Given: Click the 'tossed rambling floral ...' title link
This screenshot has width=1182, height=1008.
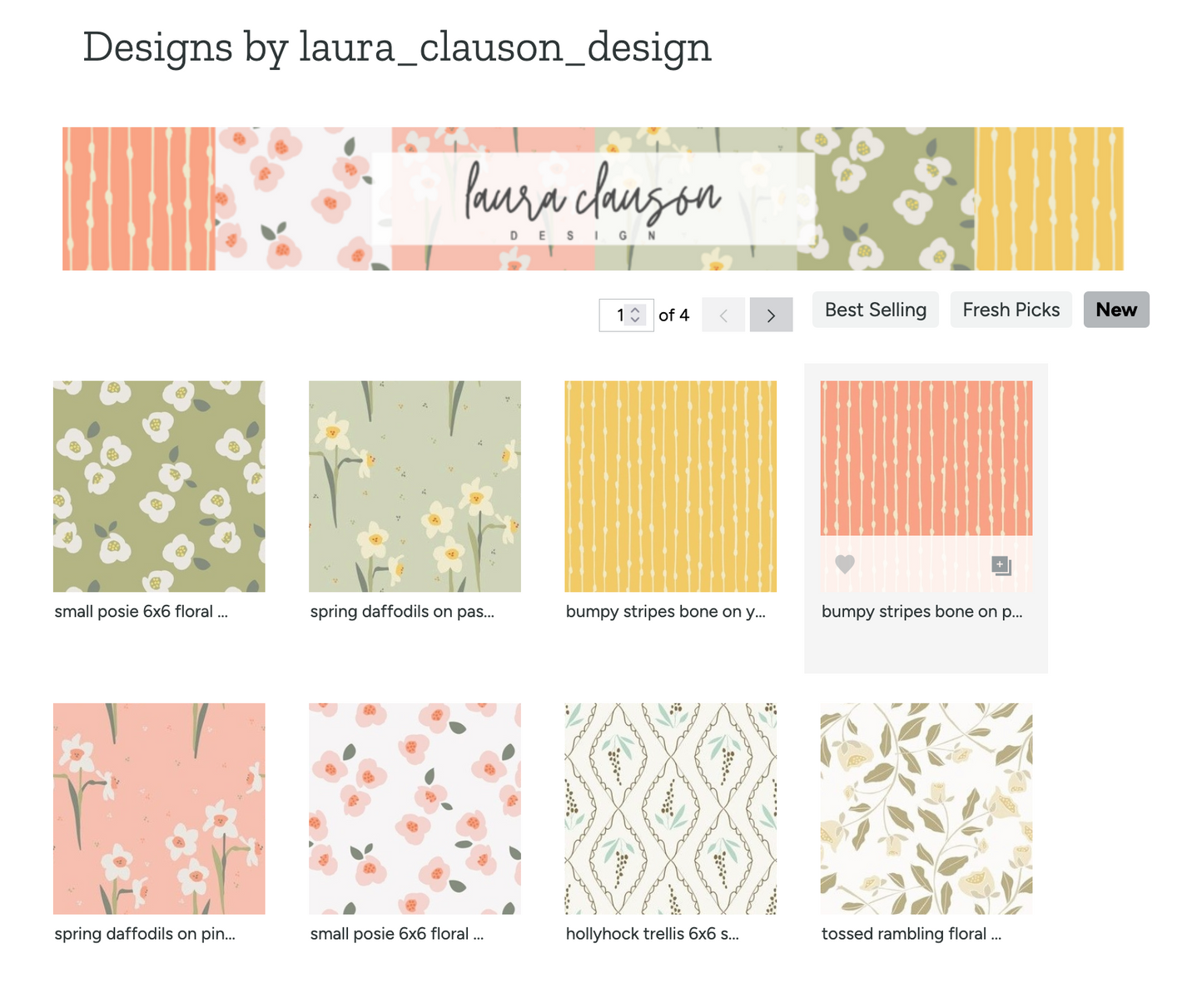Looking at the screenshot, I should click(x=911, y=934).
